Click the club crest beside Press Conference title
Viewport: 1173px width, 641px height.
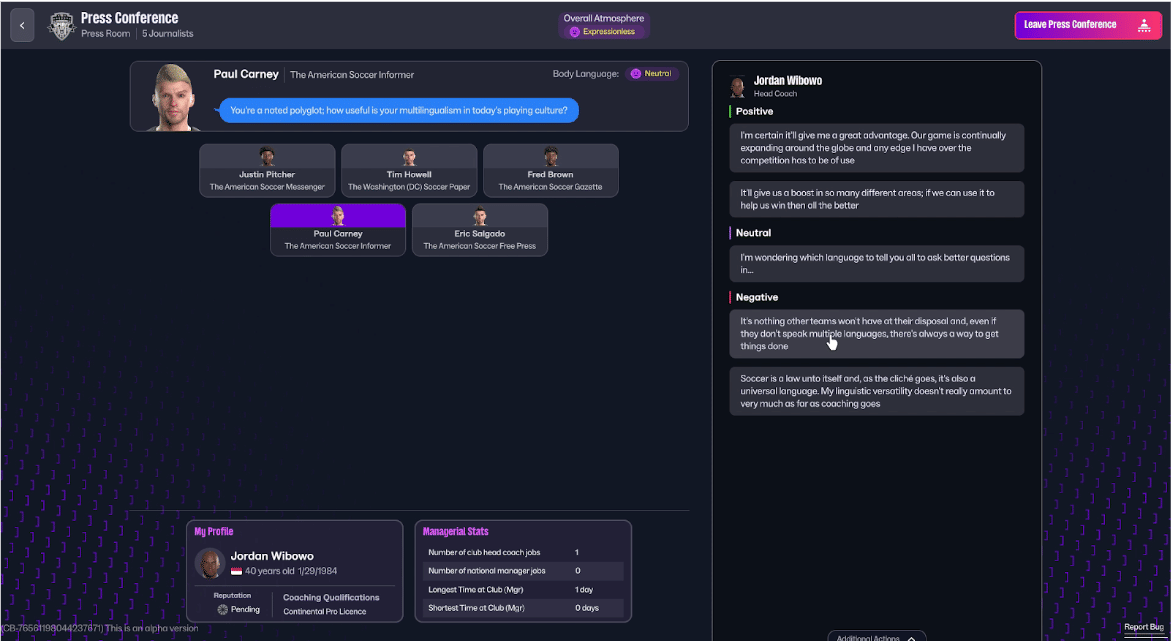(61, 24)
